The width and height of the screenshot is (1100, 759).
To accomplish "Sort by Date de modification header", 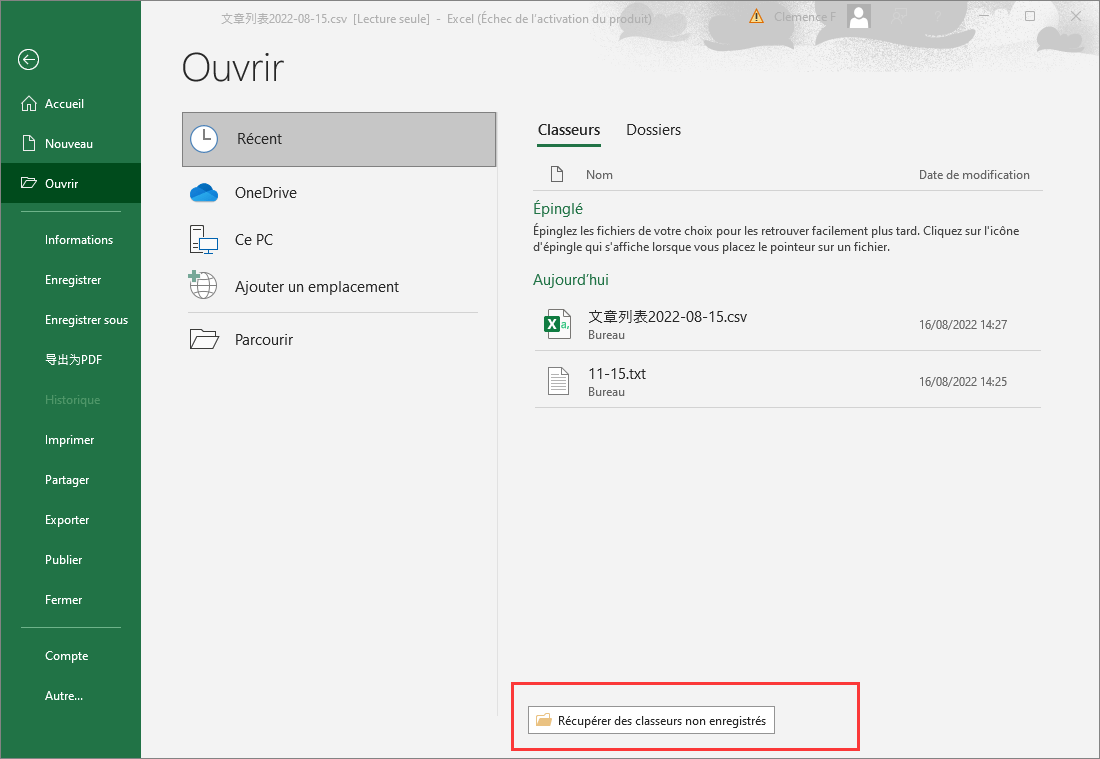I will point(974,175).
